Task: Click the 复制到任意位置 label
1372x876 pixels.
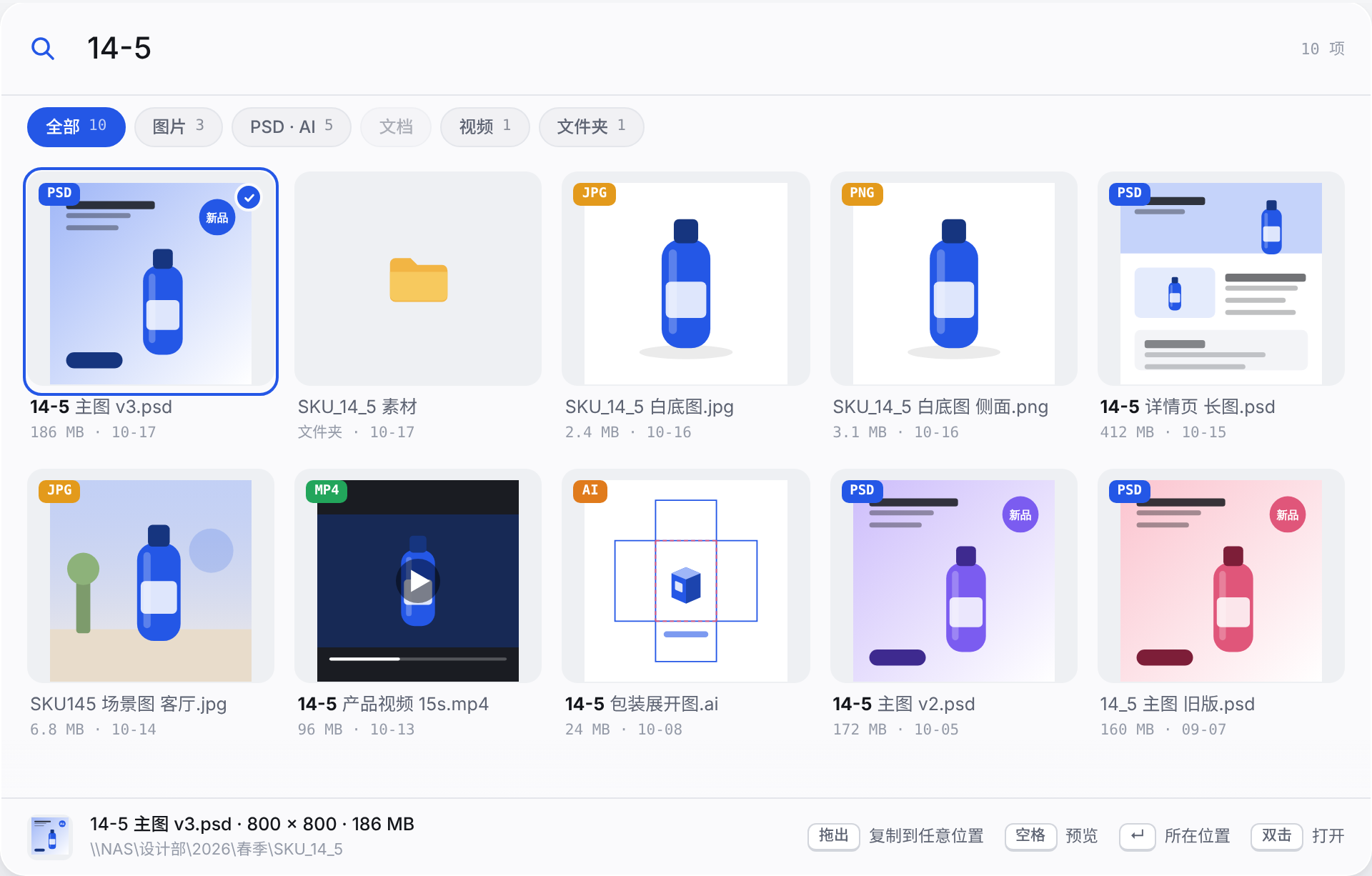Action: [x=926, y=836]
